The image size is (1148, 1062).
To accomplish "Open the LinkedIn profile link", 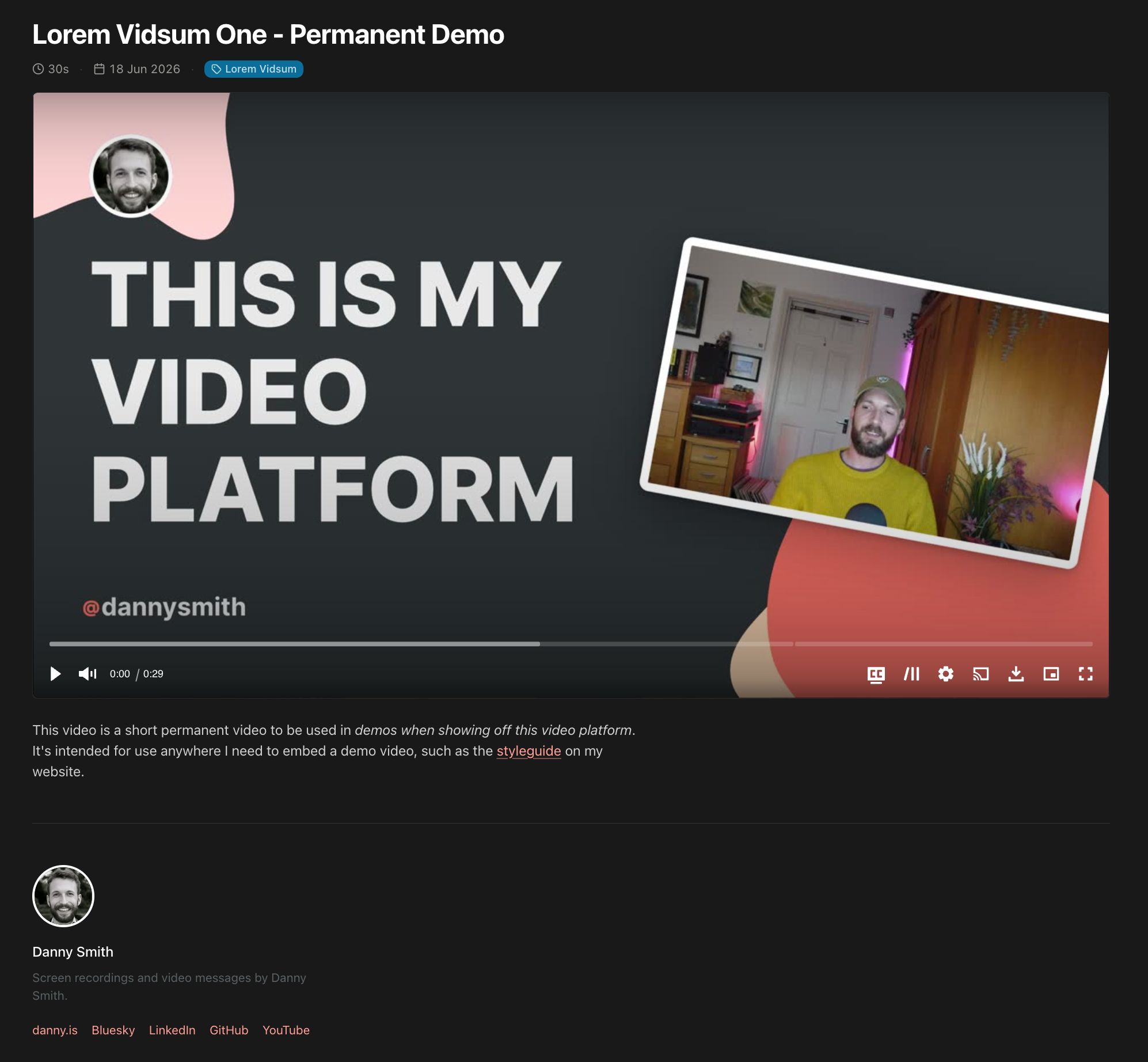I will [172, 1030].
